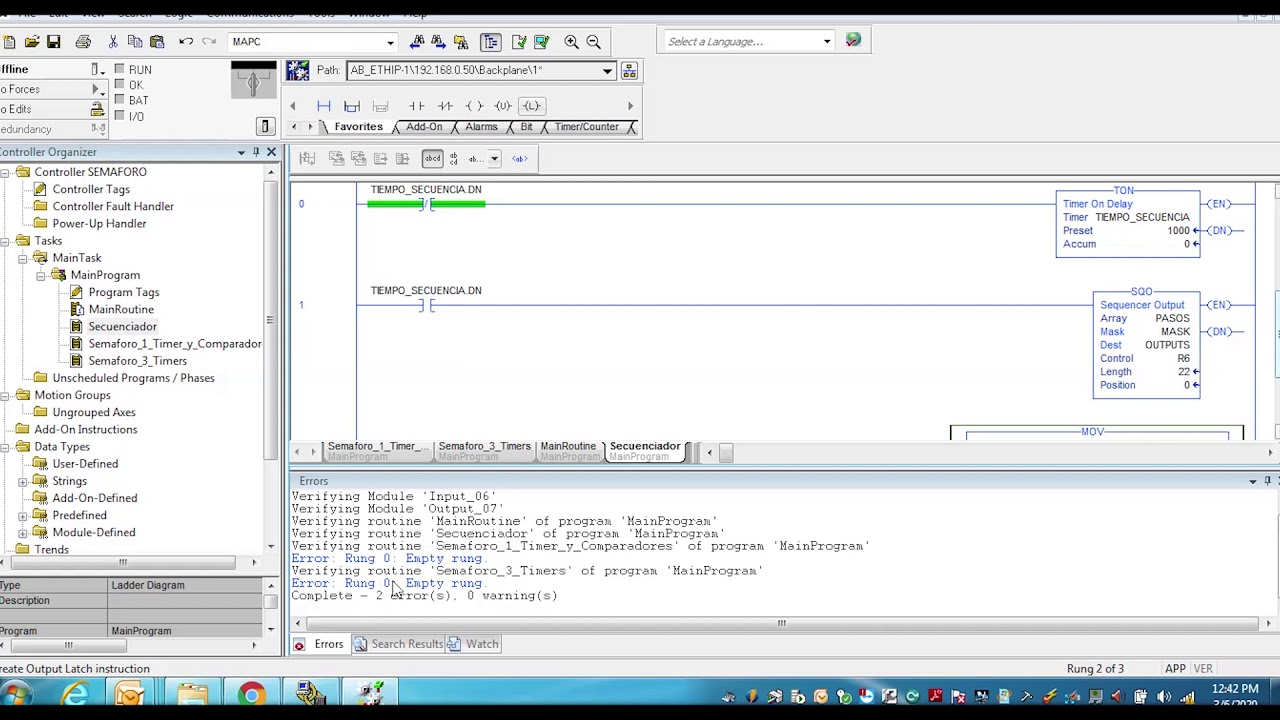
Task: Open the Offline controller status dropdown
Action: (97, 70)
